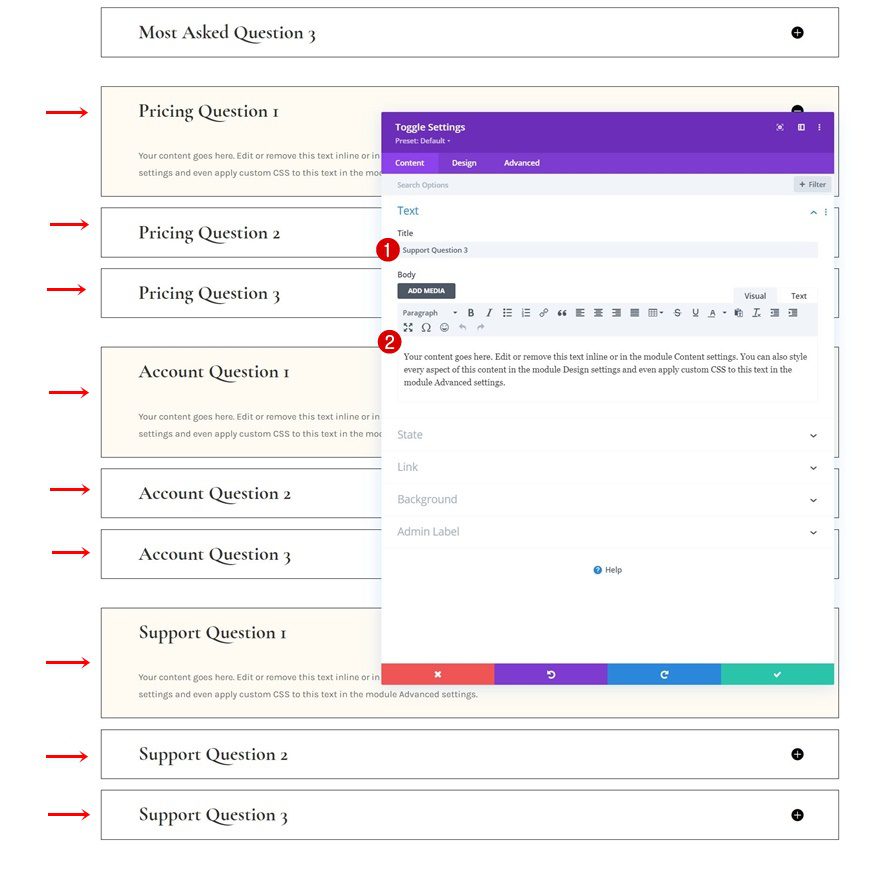This screenshot has width=880, height=879.
Task: Discard changes with red X button
Action: (x=437, y=674)
